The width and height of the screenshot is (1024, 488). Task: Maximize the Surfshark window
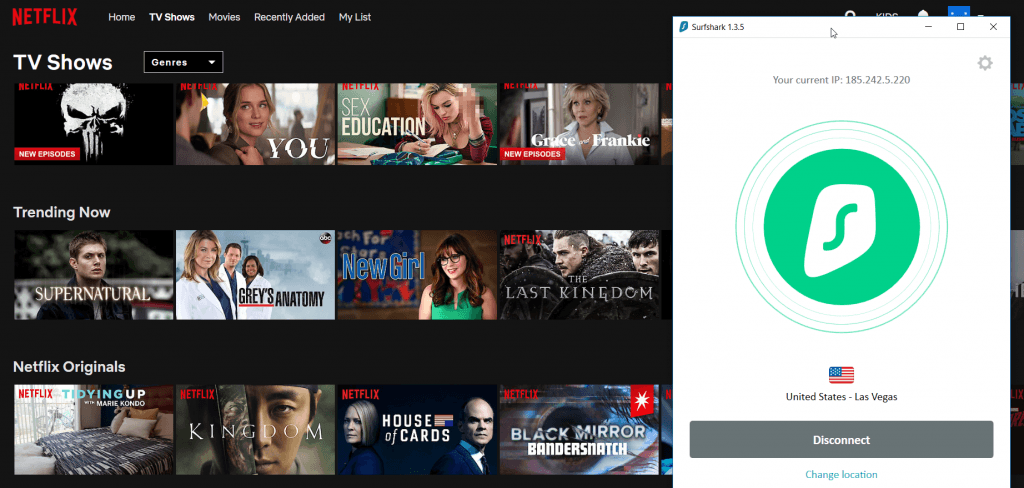coord(960,27)
